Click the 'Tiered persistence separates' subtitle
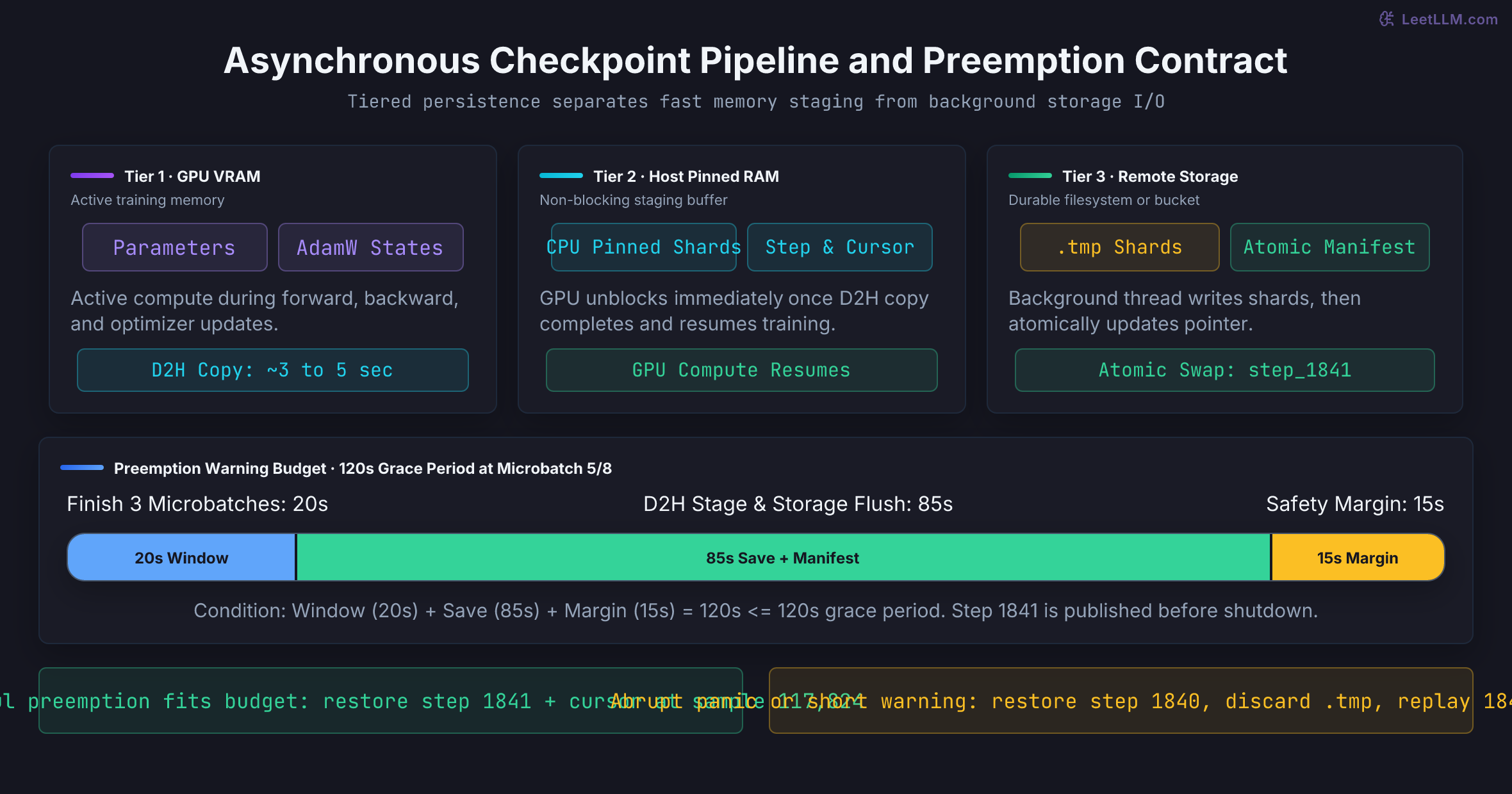1512x794 pixels. tap(756, 102)
